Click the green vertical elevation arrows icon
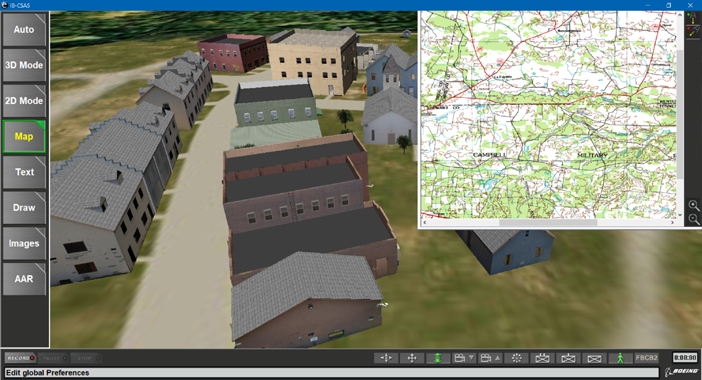The height and width of the screenshot is (380, 702). pyautogui.click(x=438, y=358)
